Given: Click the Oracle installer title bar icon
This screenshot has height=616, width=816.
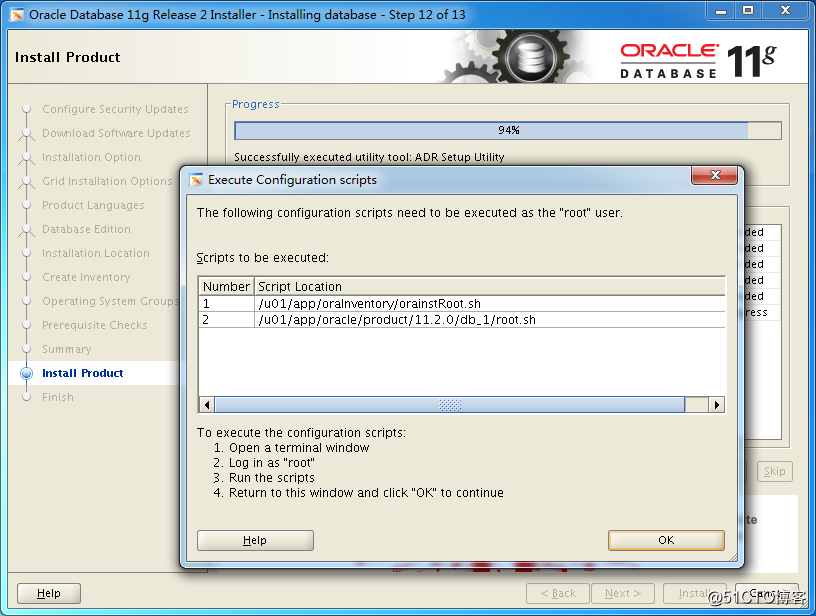Looking at the screenshot, I should pyautogui.click(x=17, y=15).
